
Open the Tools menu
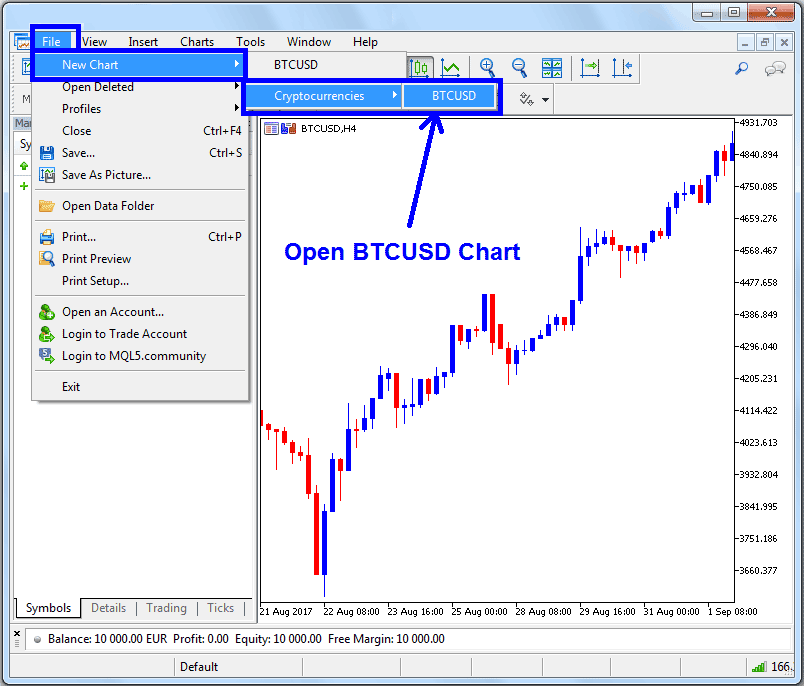tap(250, 42)
